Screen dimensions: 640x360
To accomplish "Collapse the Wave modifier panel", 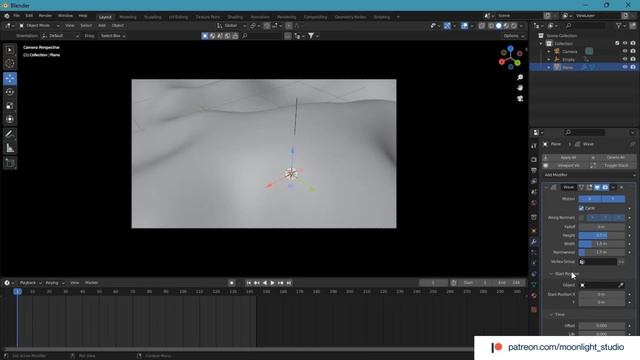I will 547,187.
